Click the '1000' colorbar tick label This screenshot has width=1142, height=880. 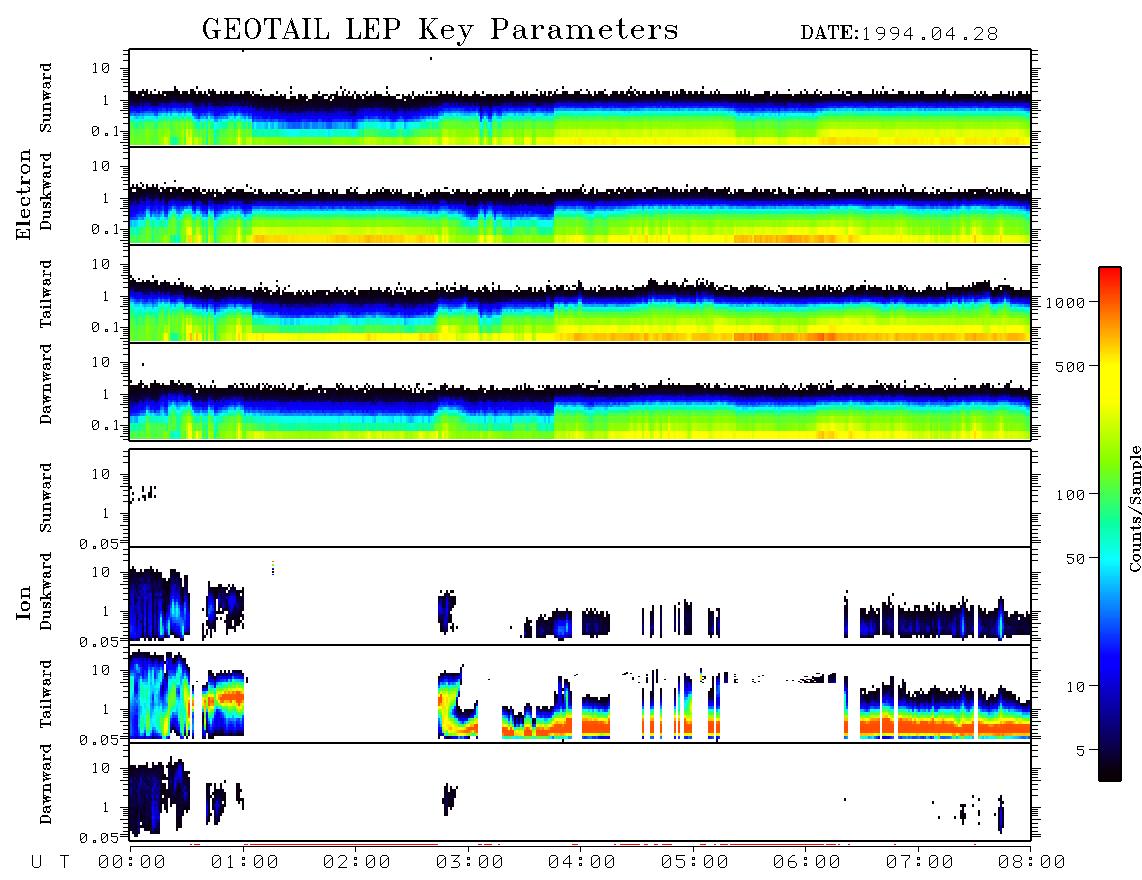[1066, 303]
